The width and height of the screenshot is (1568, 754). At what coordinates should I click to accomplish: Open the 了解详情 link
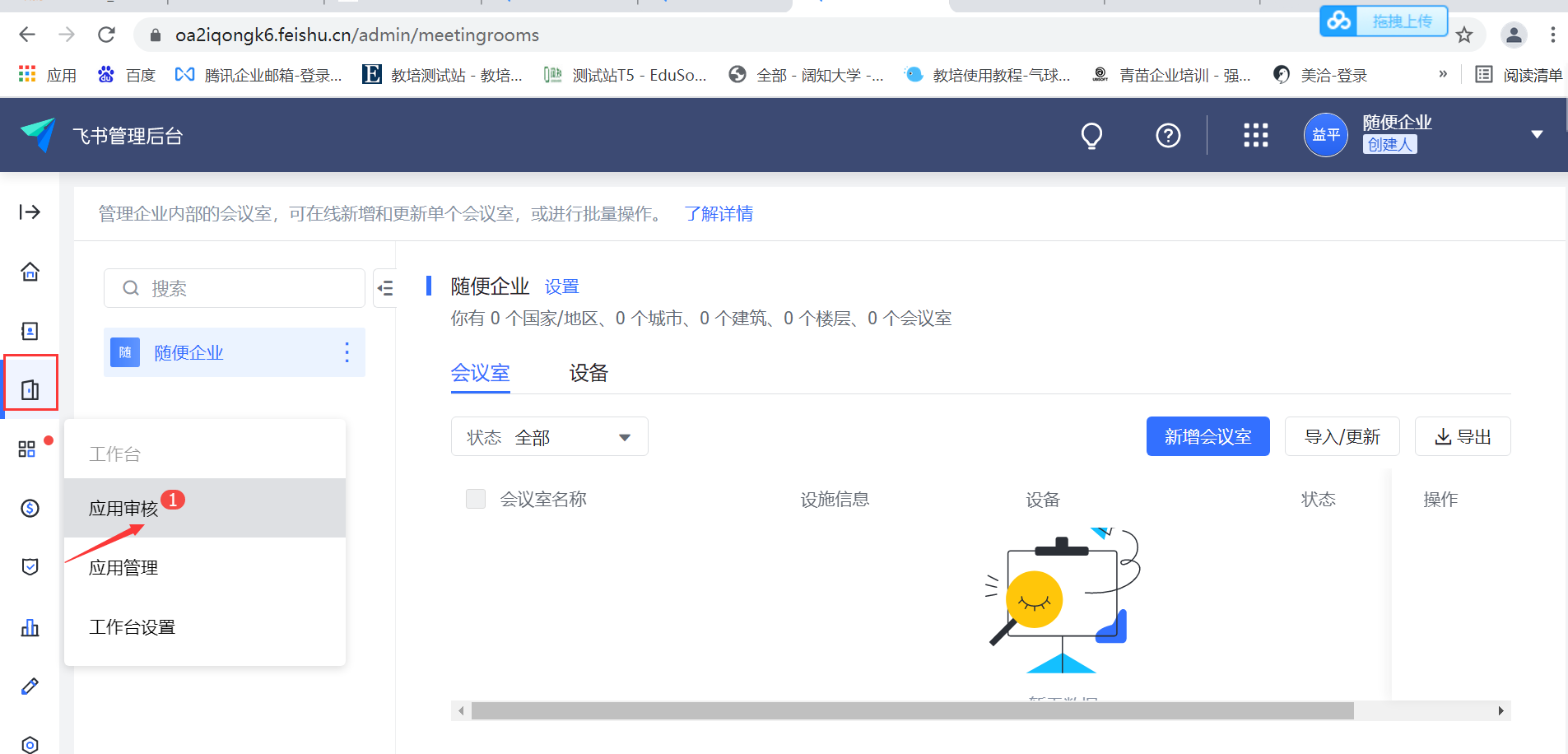pos(719,214)
